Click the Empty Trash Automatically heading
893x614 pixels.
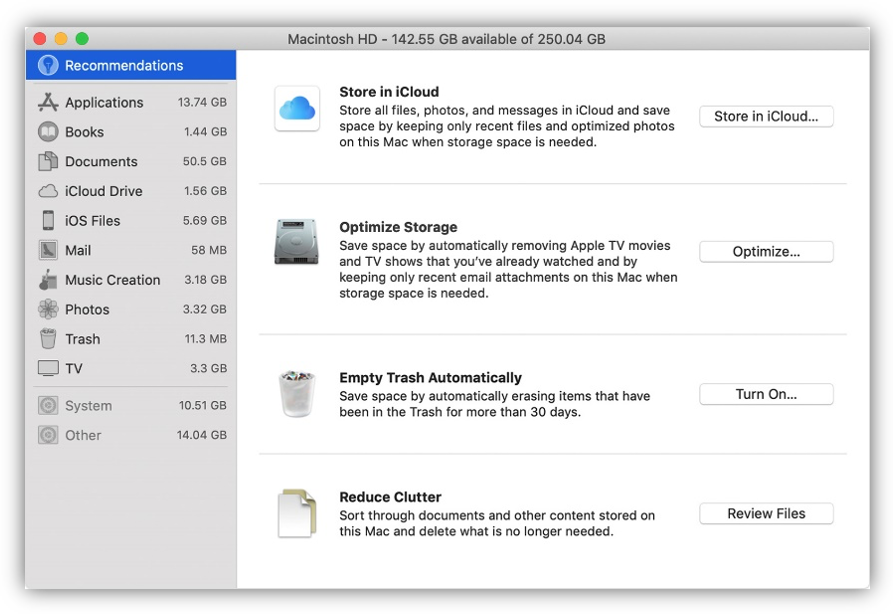[431, 378]
